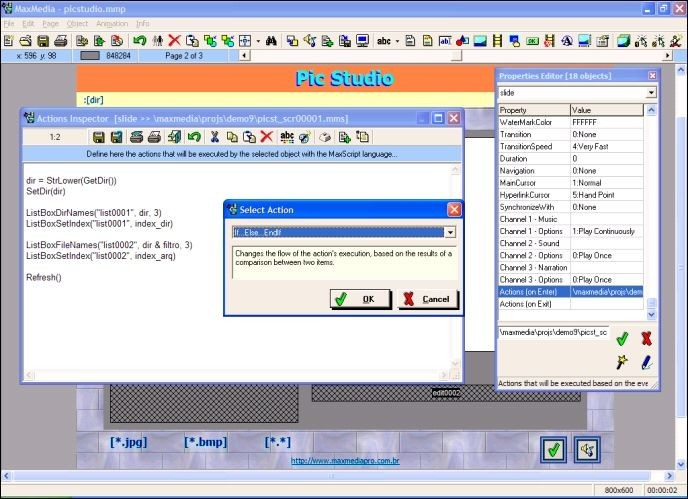This screenshot has height=499, width=688.
Task: Click the blue pen edit icon in Properties Editor
Action: [646, 363]
